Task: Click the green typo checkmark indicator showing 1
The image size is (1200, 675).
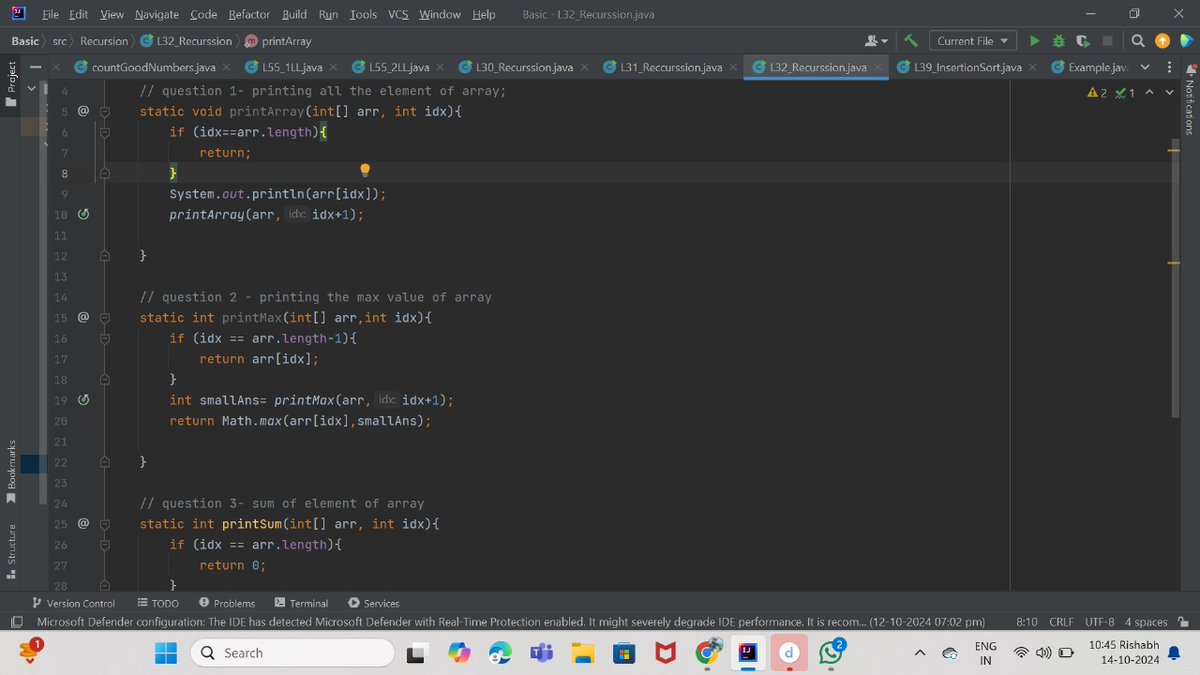Action: coord(1123,92)
